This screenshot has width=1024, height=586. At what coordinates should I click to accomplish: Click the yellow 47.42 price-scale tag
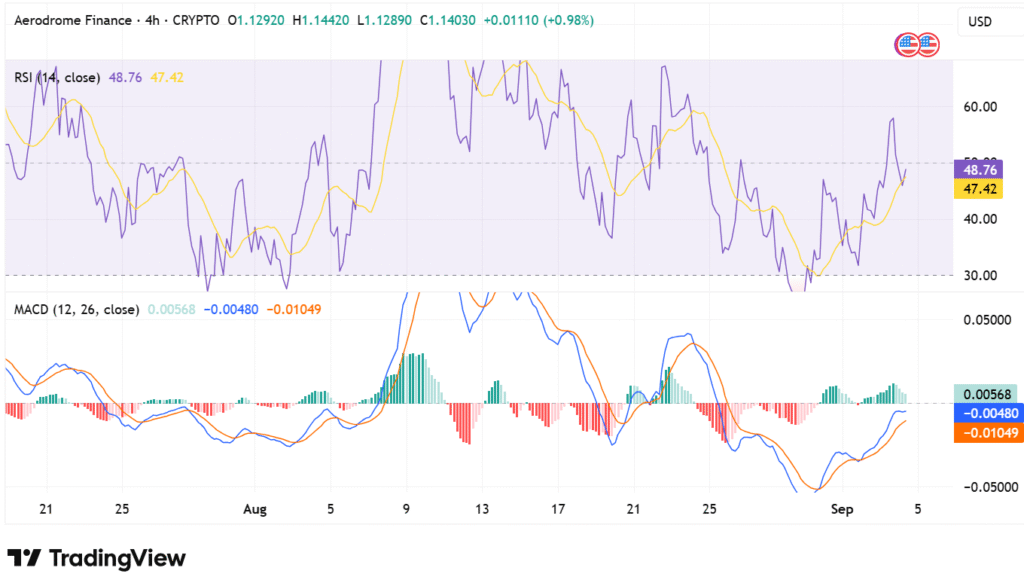[x=978, y=189]
